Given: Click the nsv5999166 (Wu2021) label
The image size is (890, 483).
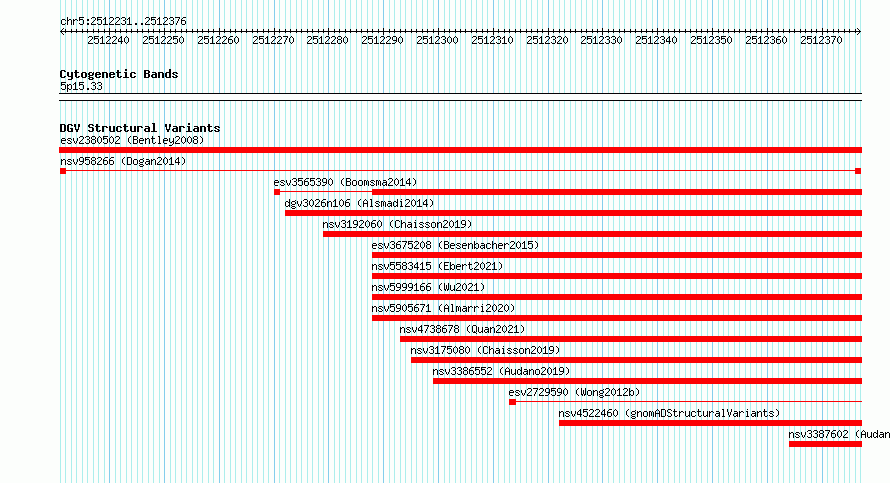Looking at the screenshot, I should (429, 287).
